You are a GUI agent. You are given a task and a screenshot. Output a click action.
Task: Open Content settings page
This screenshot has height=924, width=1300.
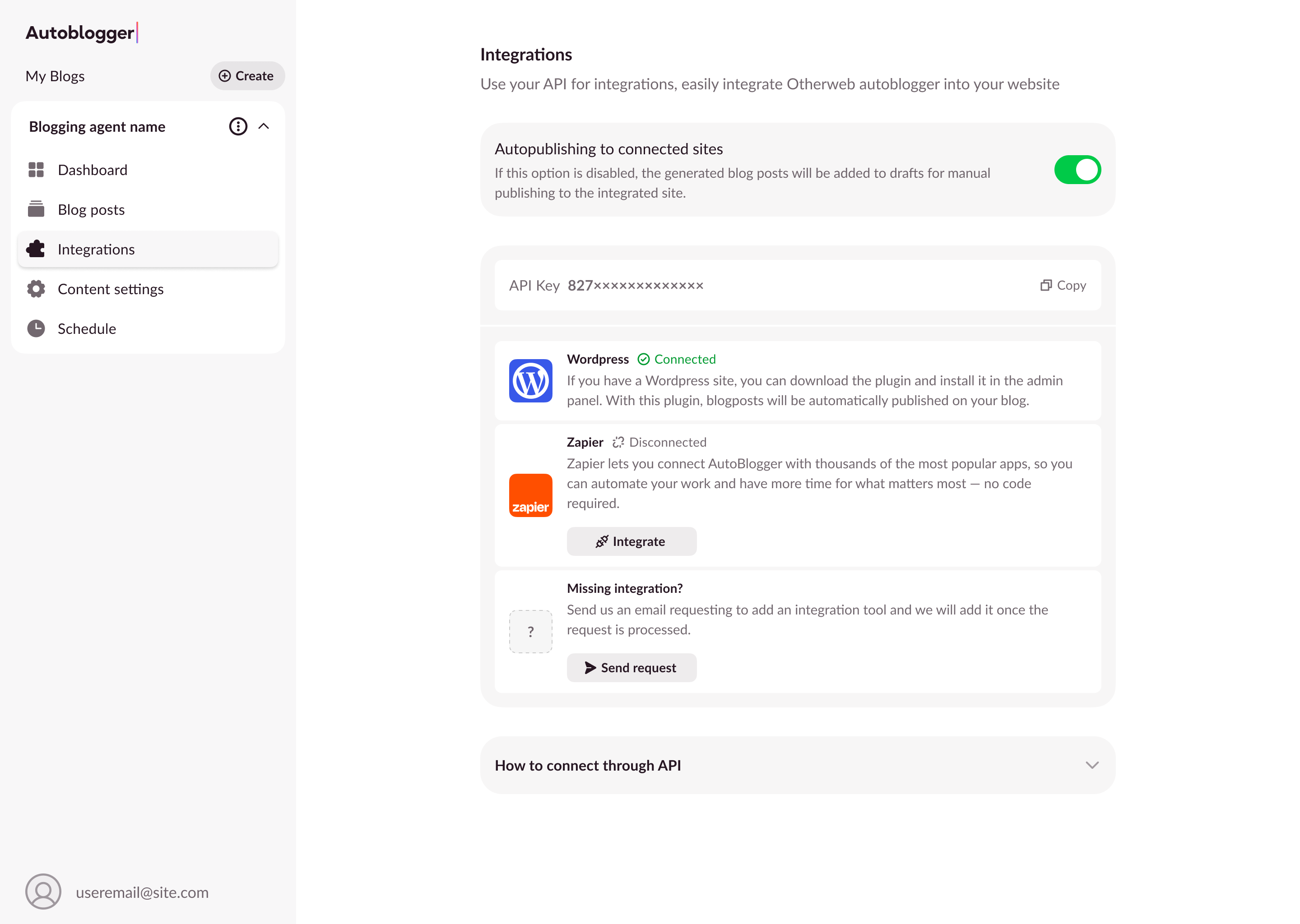pos(111,289)
